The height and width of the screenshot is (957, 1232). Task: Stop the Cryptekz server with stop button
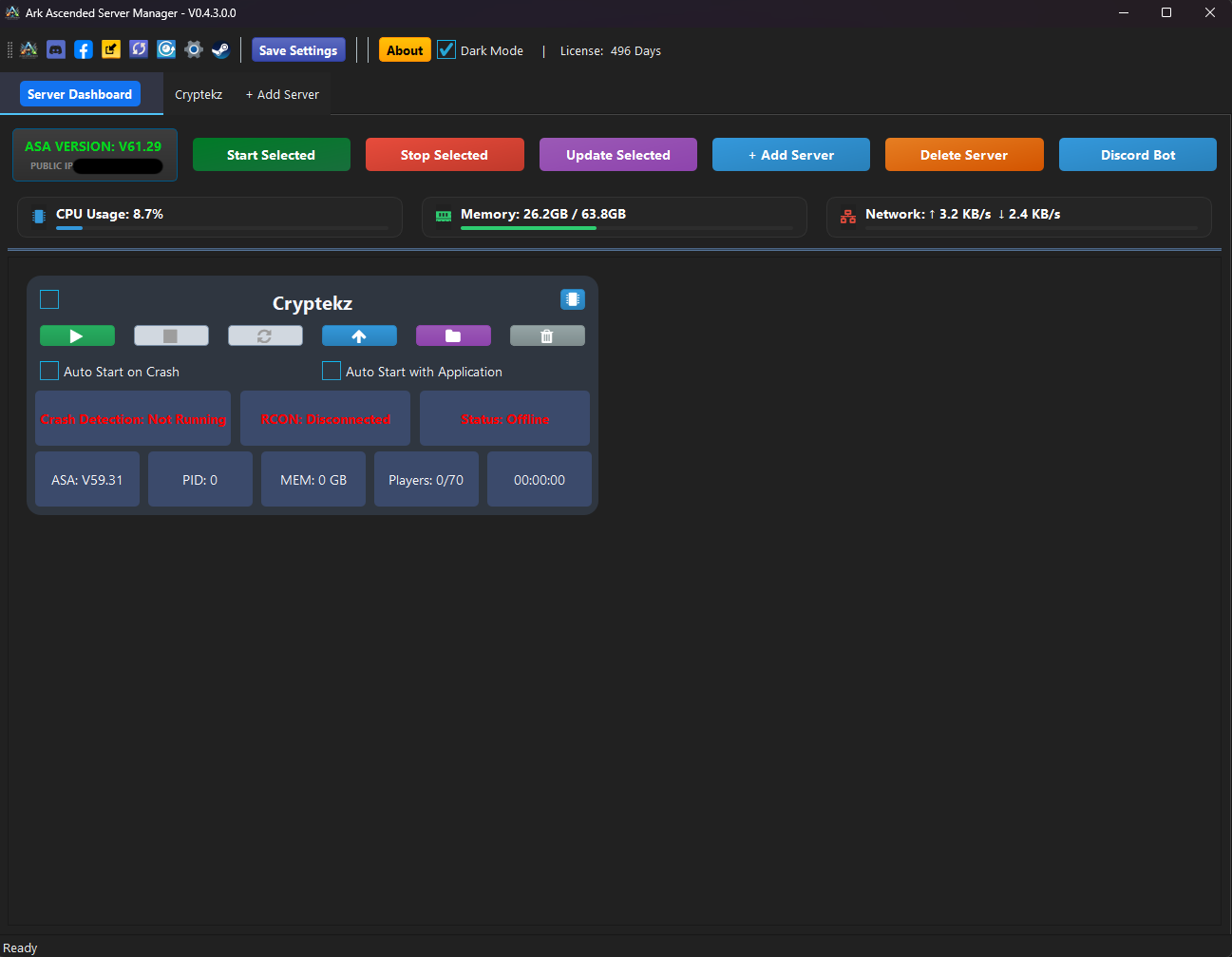pos(171,335)
